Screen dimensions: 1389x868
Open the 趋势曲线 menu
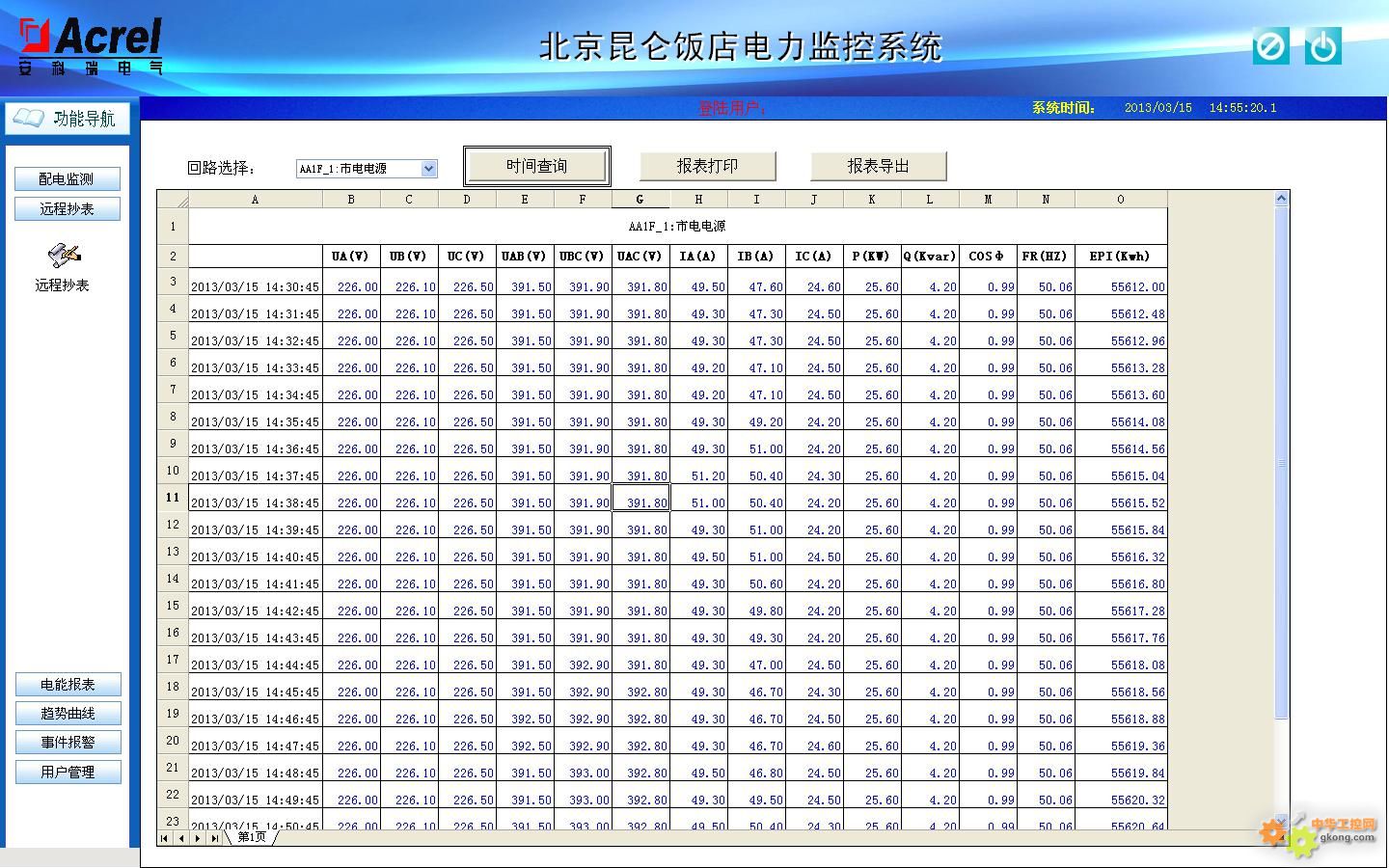pyautogui.click(x=68, y=714)
